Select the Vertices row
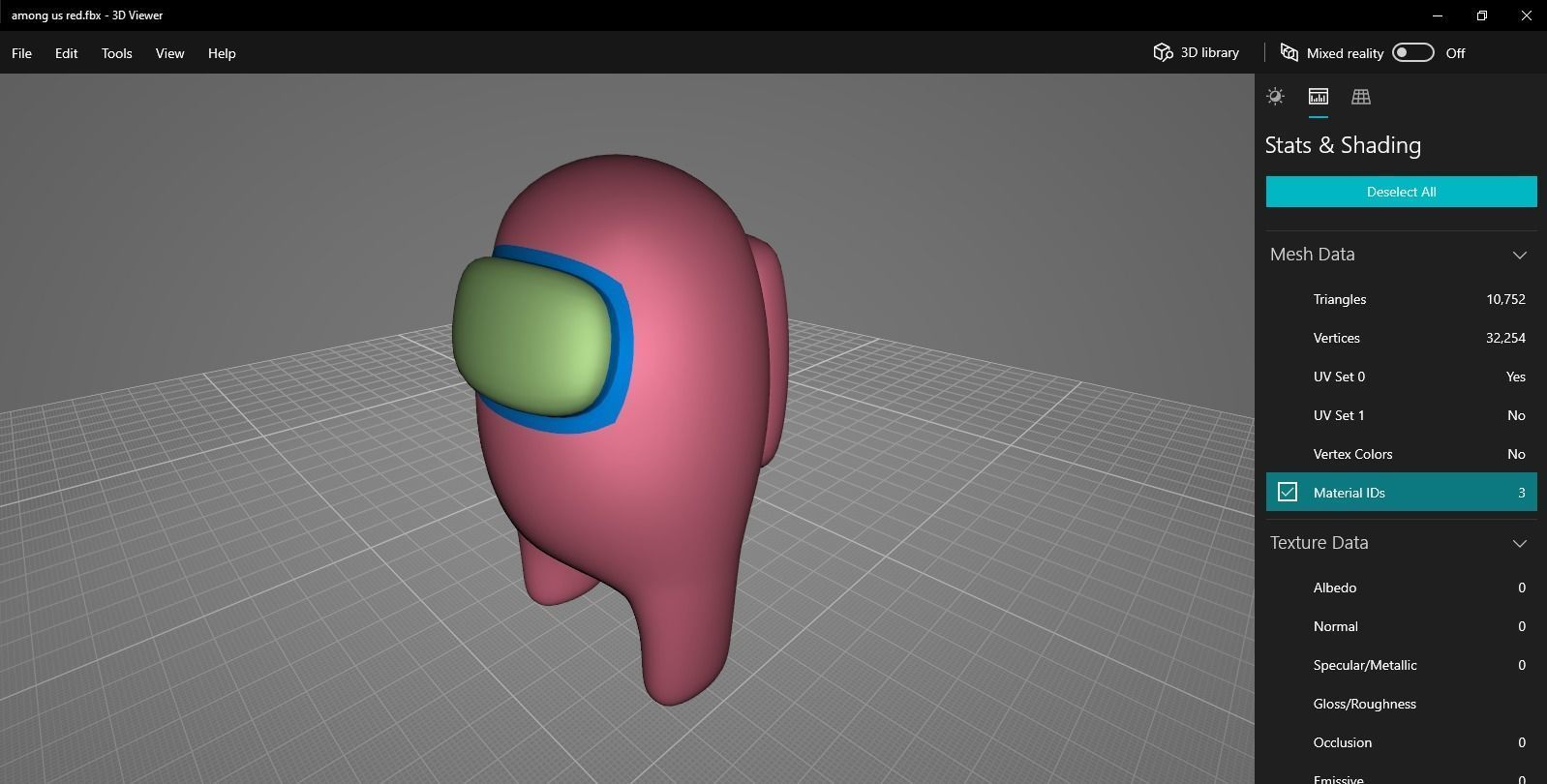 pyautogui.click(x=1401, y=338)
